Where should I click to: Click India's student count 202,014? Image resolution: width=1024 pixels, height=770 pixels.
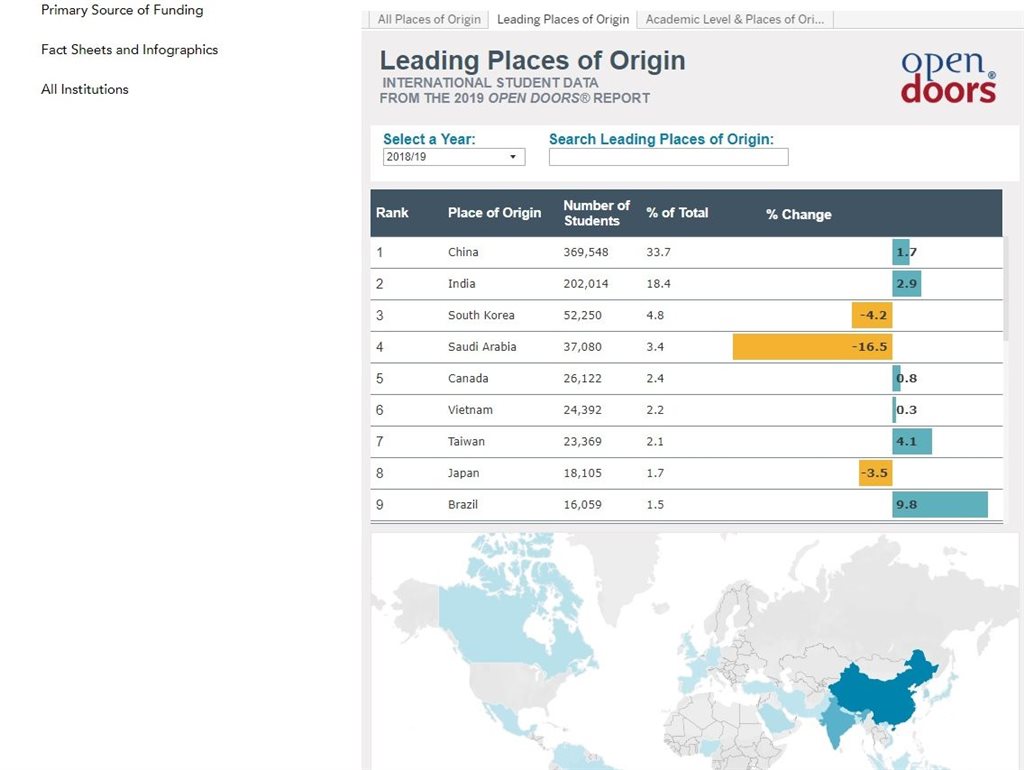586,284
